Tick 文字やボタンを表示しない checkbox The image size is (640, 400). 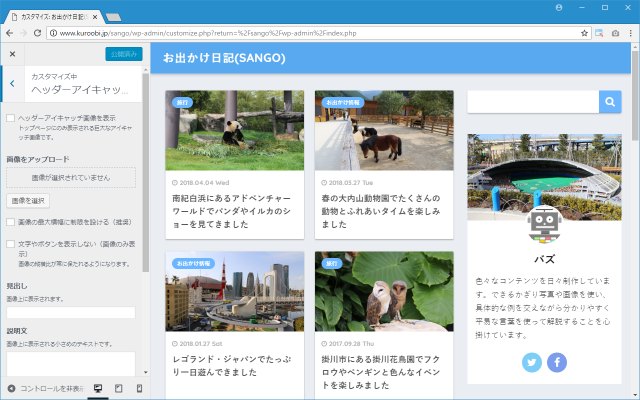(x=10, y=243)
